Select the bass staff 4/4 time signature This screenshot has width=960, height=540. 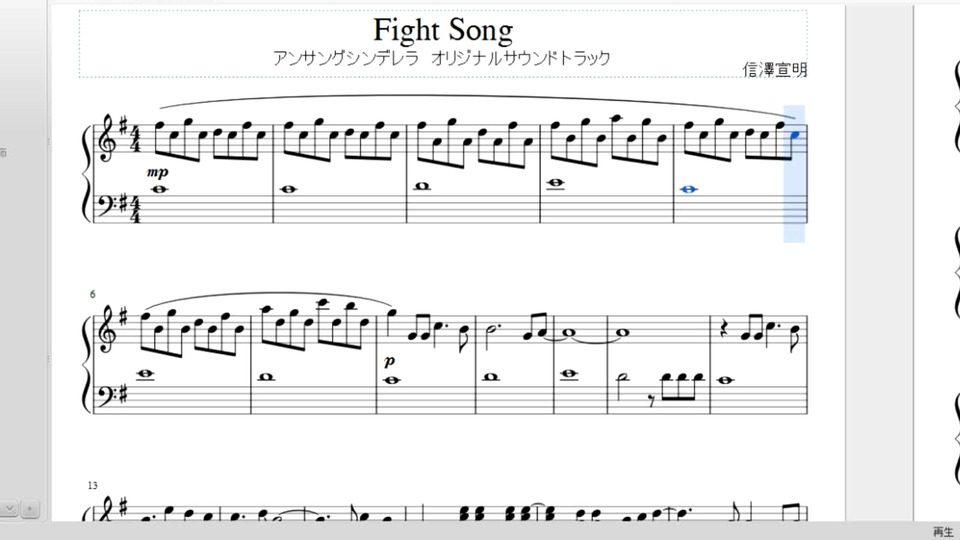136,205
